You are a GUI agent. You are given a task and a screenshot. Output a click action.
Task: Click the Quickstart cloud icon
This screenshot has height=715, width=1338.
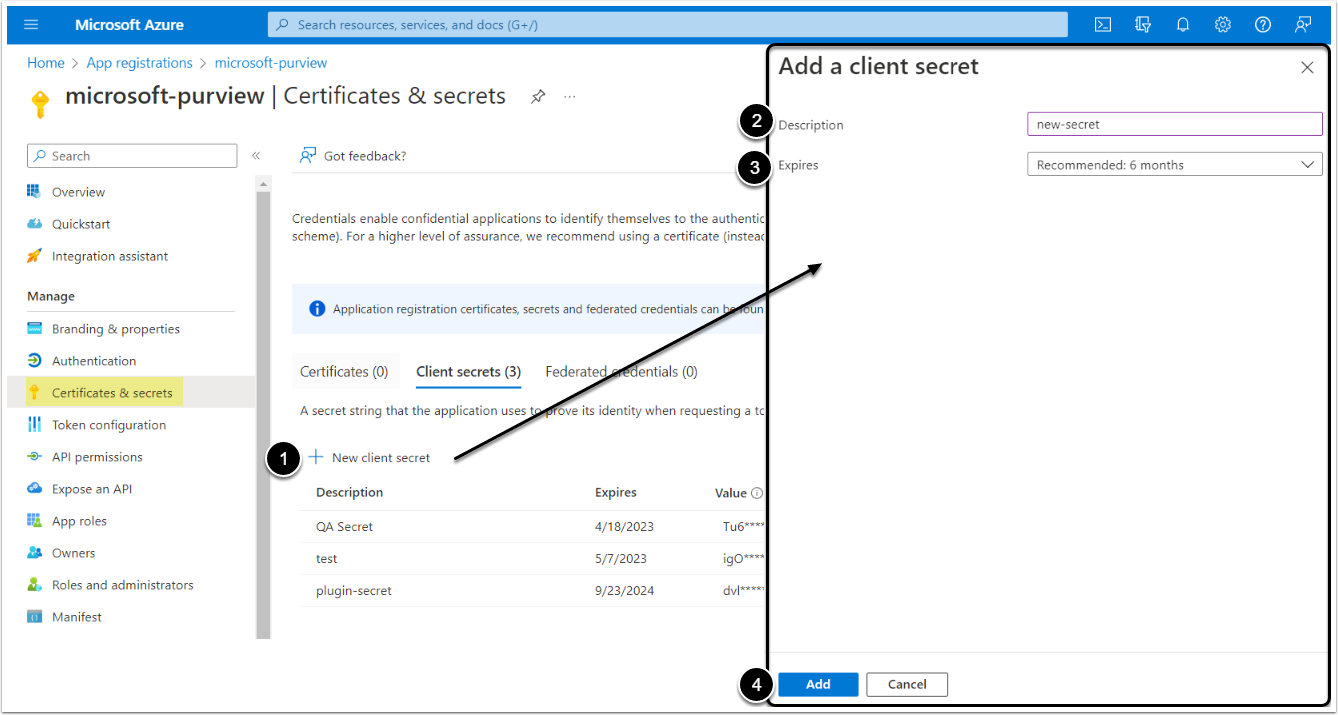click(x=34, y=224)
